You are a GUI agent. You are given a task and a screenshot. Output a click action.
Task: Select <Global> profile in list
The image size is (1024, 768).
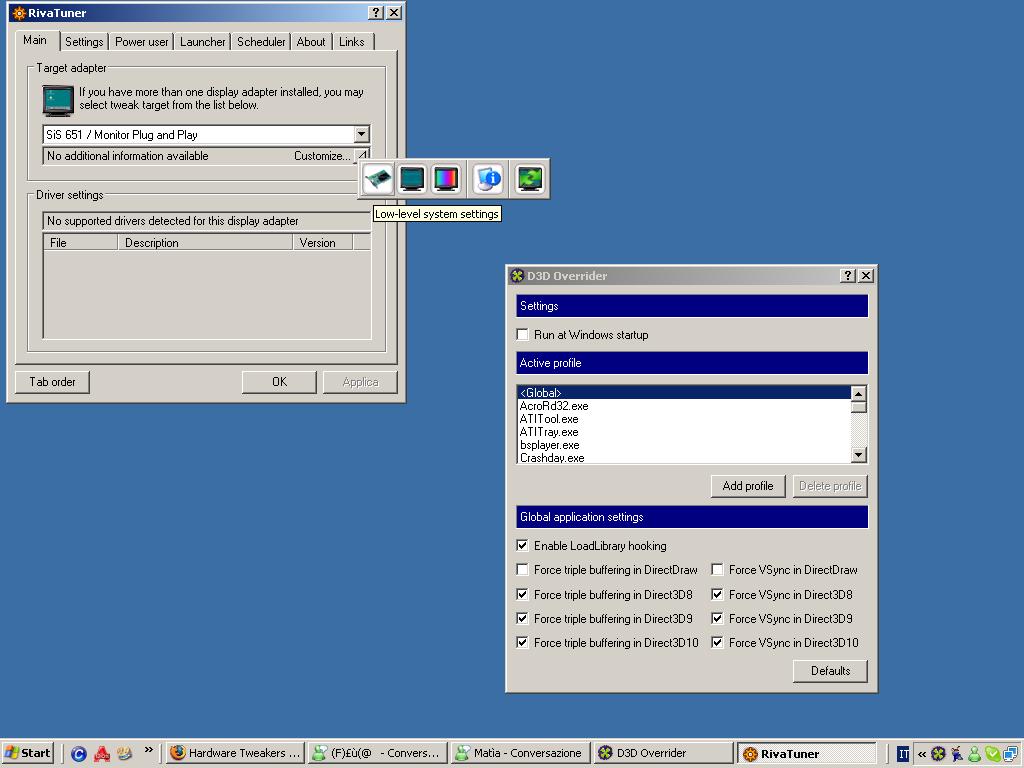(x=684, y=392)
